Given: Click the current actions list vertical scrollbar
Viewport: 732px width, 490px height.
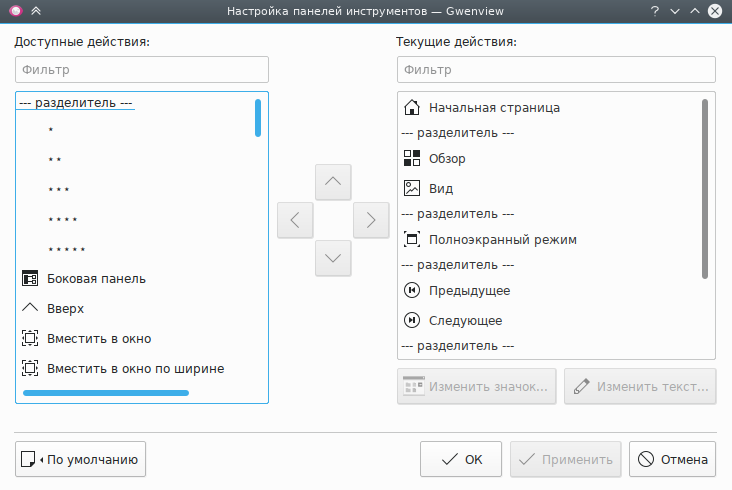Looking at the screenshot, I should [x=705, y=187].
